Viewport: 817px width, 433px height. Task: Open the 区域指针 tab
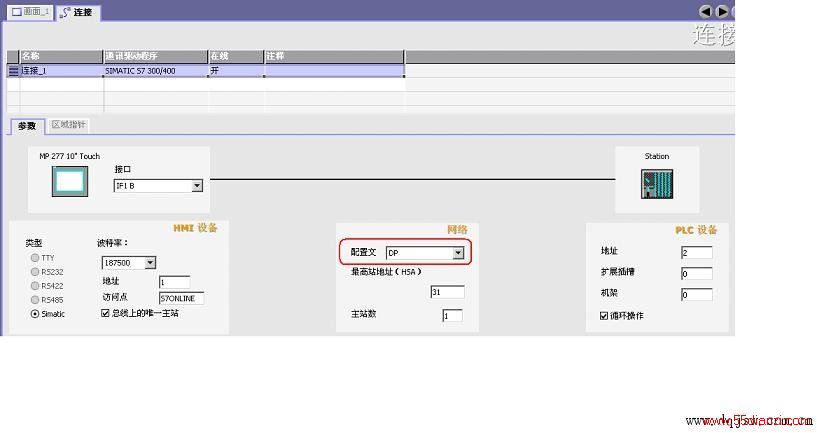pos(68,125)
